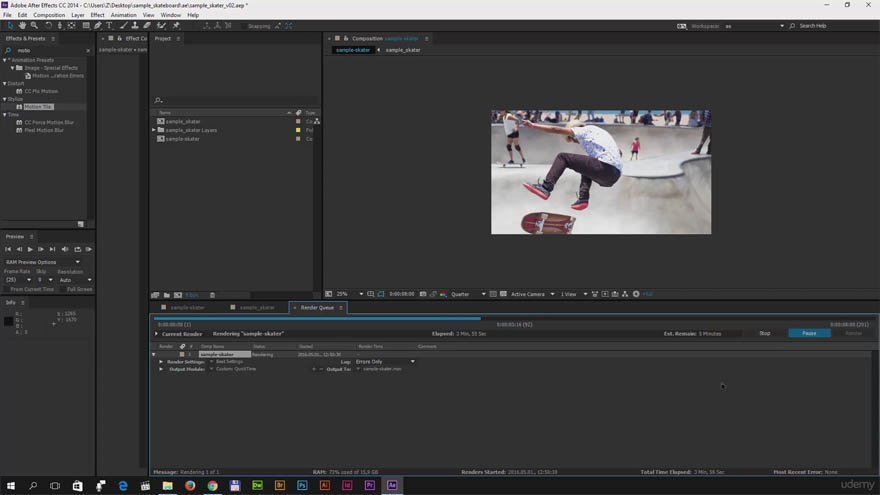This screenshot has width=880, height=495.
Task: Collapse the Distort effects group
Action: point(5,84)
